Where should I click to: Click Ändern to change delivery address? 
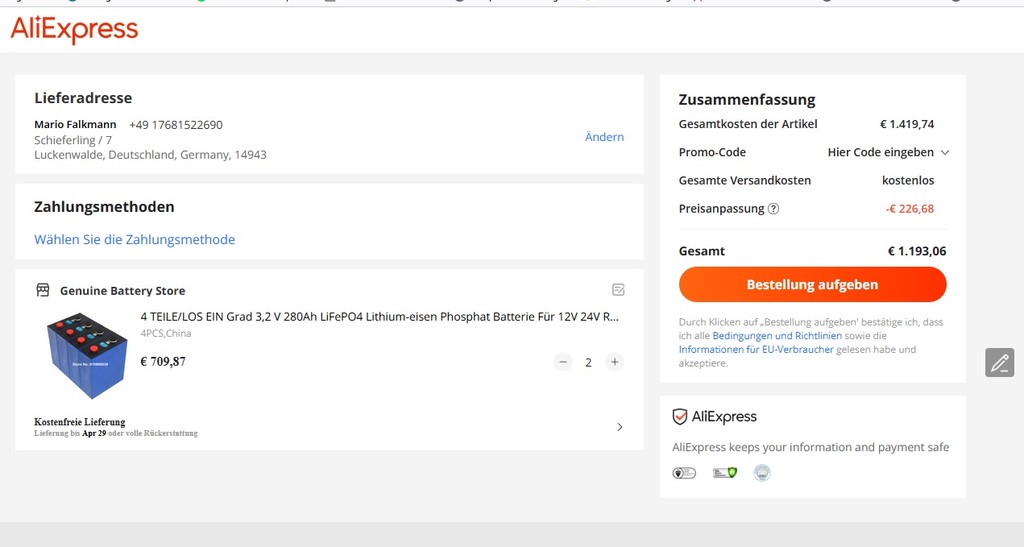pyautogui.click(x=604, y=137)
